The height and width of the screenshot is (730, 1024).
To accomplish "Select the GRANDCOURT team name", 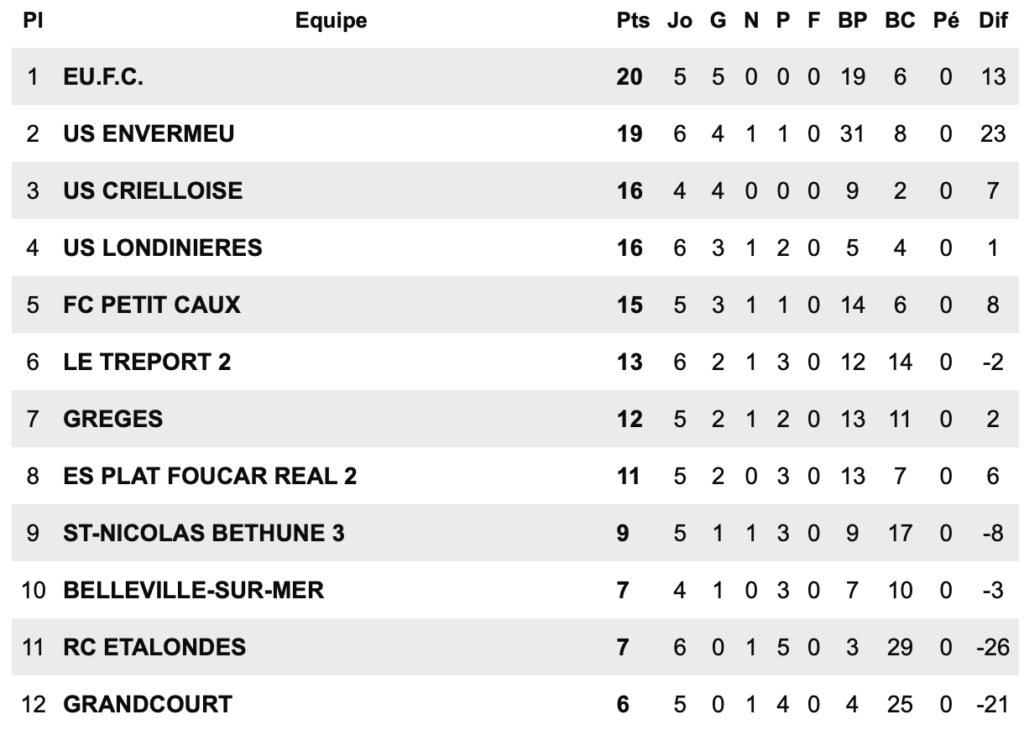I will pos(148,704).
